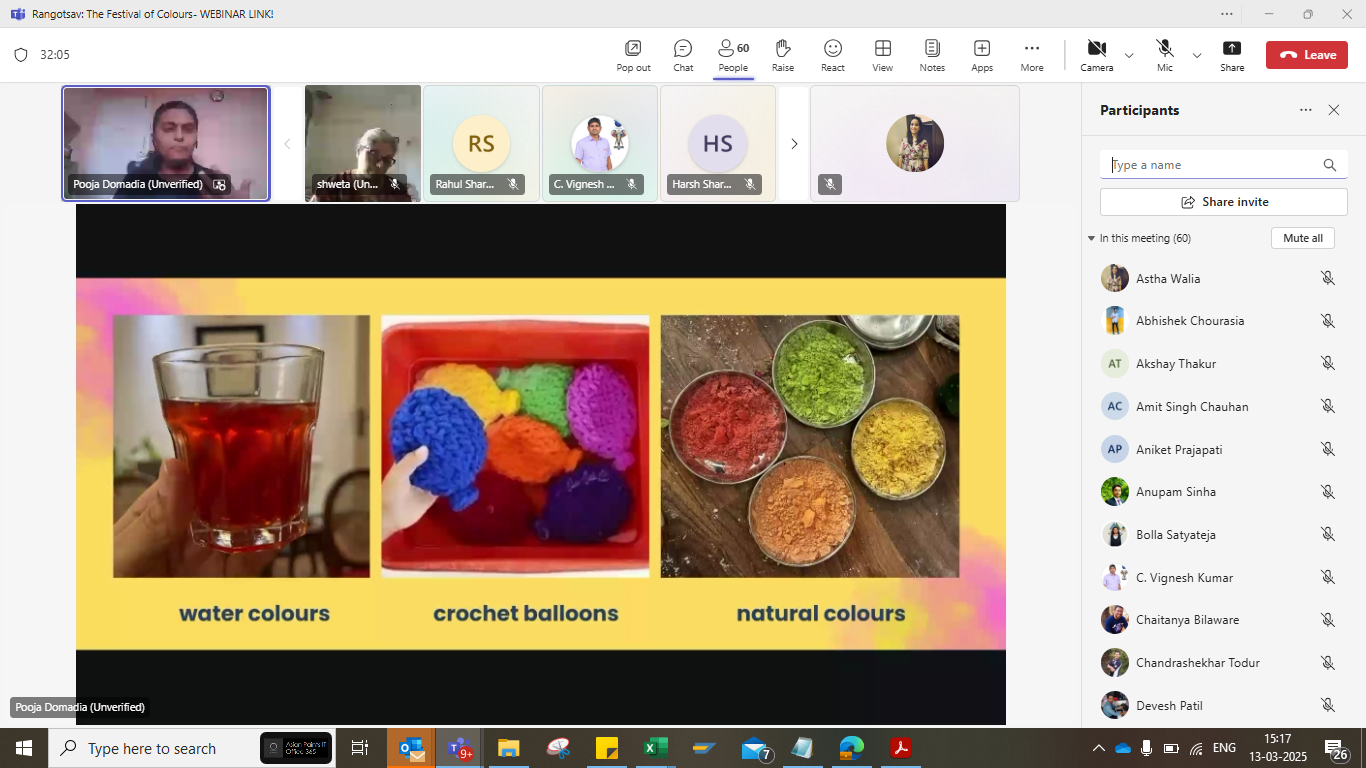1366x768 pixels.
Task: Open meeting Notes
Action: coord(932,54)
